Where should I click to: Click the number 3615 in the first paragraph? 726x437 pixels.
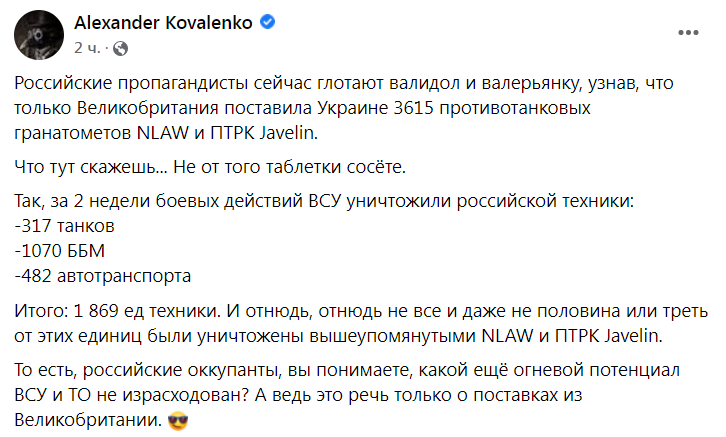[413, 108]
